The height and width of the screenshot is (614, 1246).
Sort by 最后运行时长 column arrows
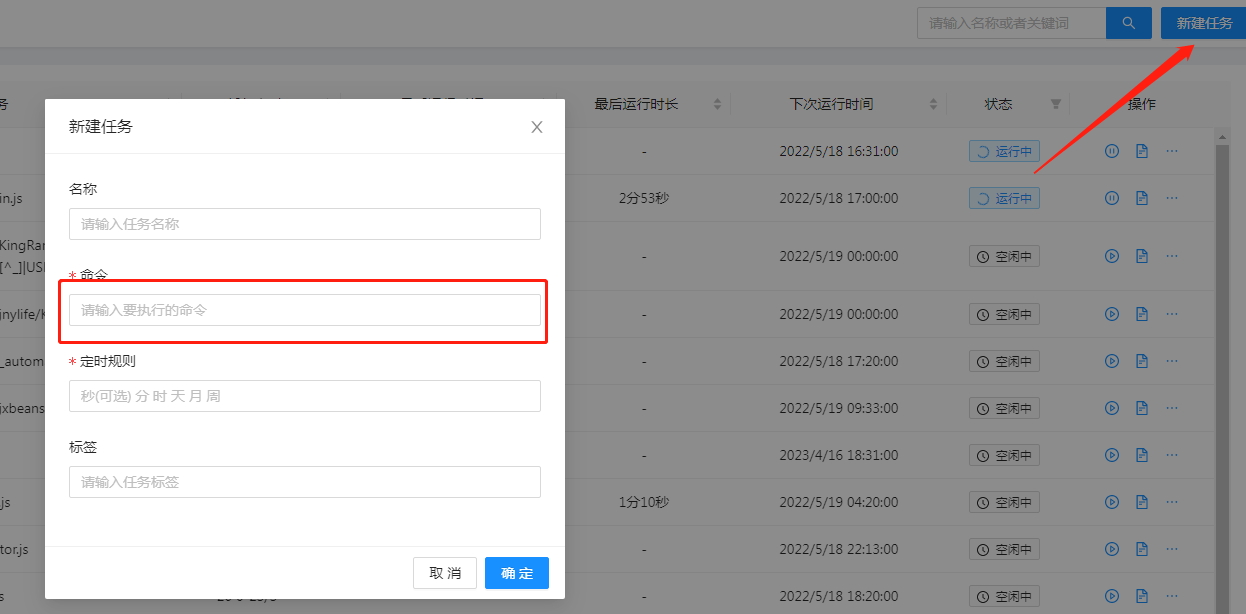(x=717, y=104)
